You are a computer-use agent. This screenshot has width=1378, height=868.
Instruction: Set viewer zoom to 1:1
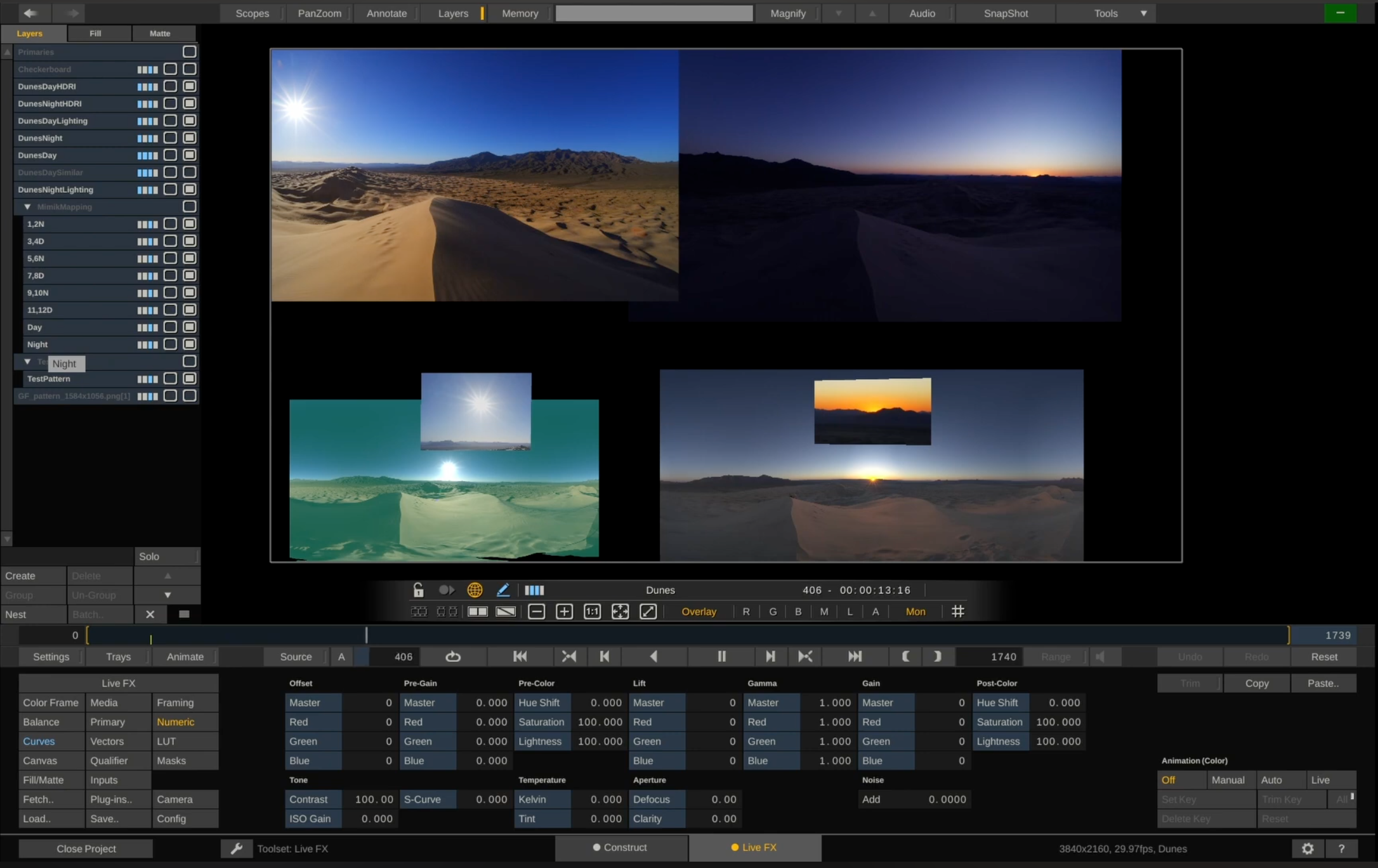[592, 612]
